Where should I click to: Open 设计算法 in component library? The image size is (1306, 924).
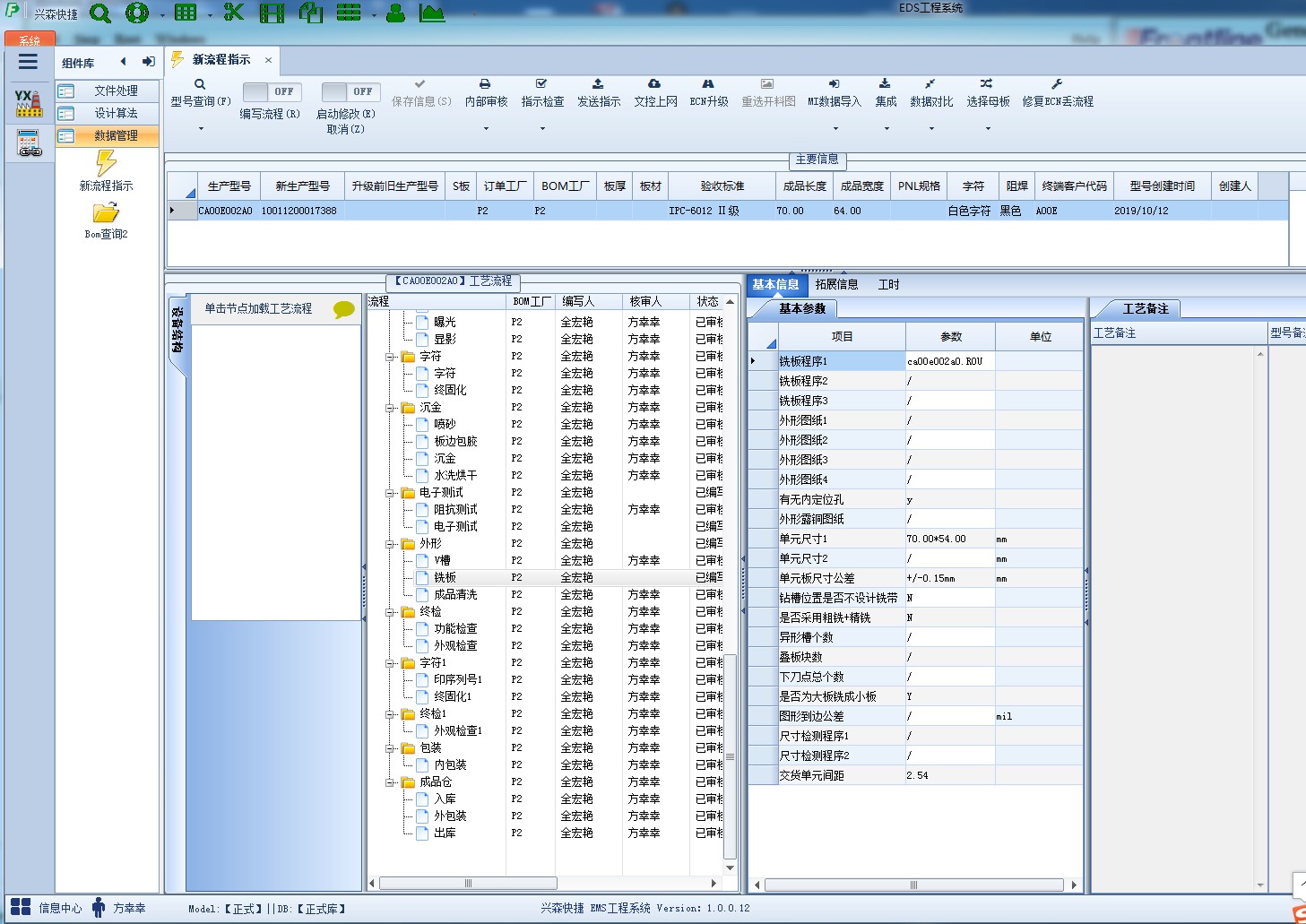(108, 114)
